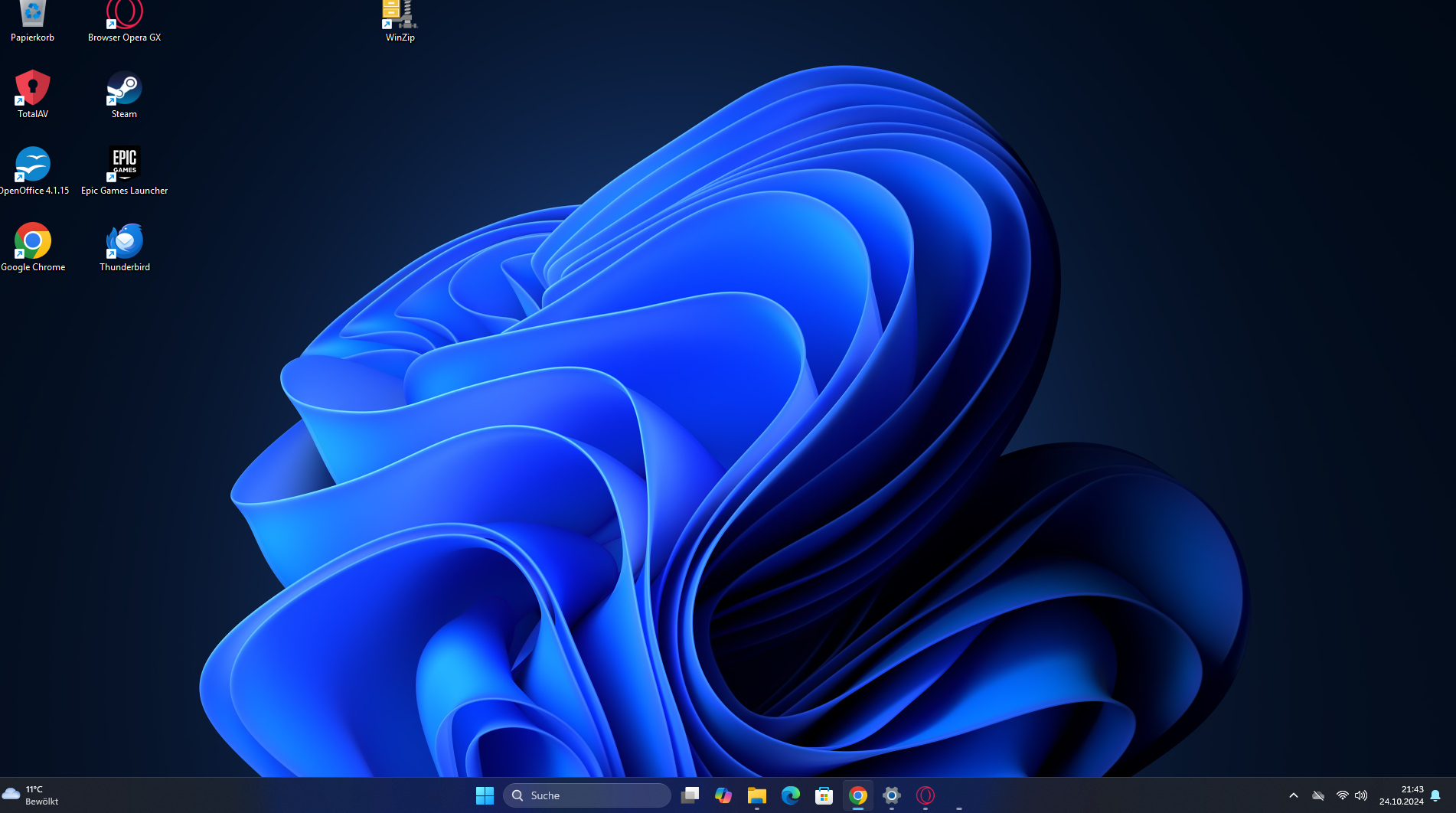The height and width of the screenshot is (813, 1456).
Task: Click the weather widget showing 11°C Bewölkt
Action: (34, 795)
